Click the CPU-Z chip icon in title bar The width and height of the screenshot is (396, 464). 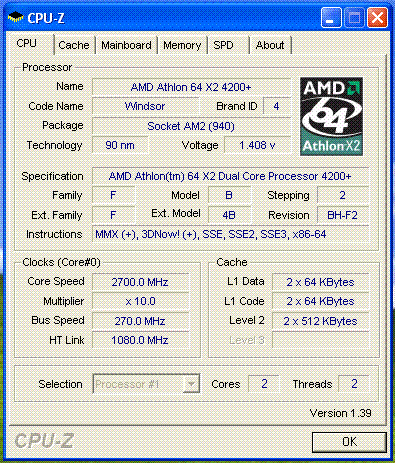[x=15, y=17]
